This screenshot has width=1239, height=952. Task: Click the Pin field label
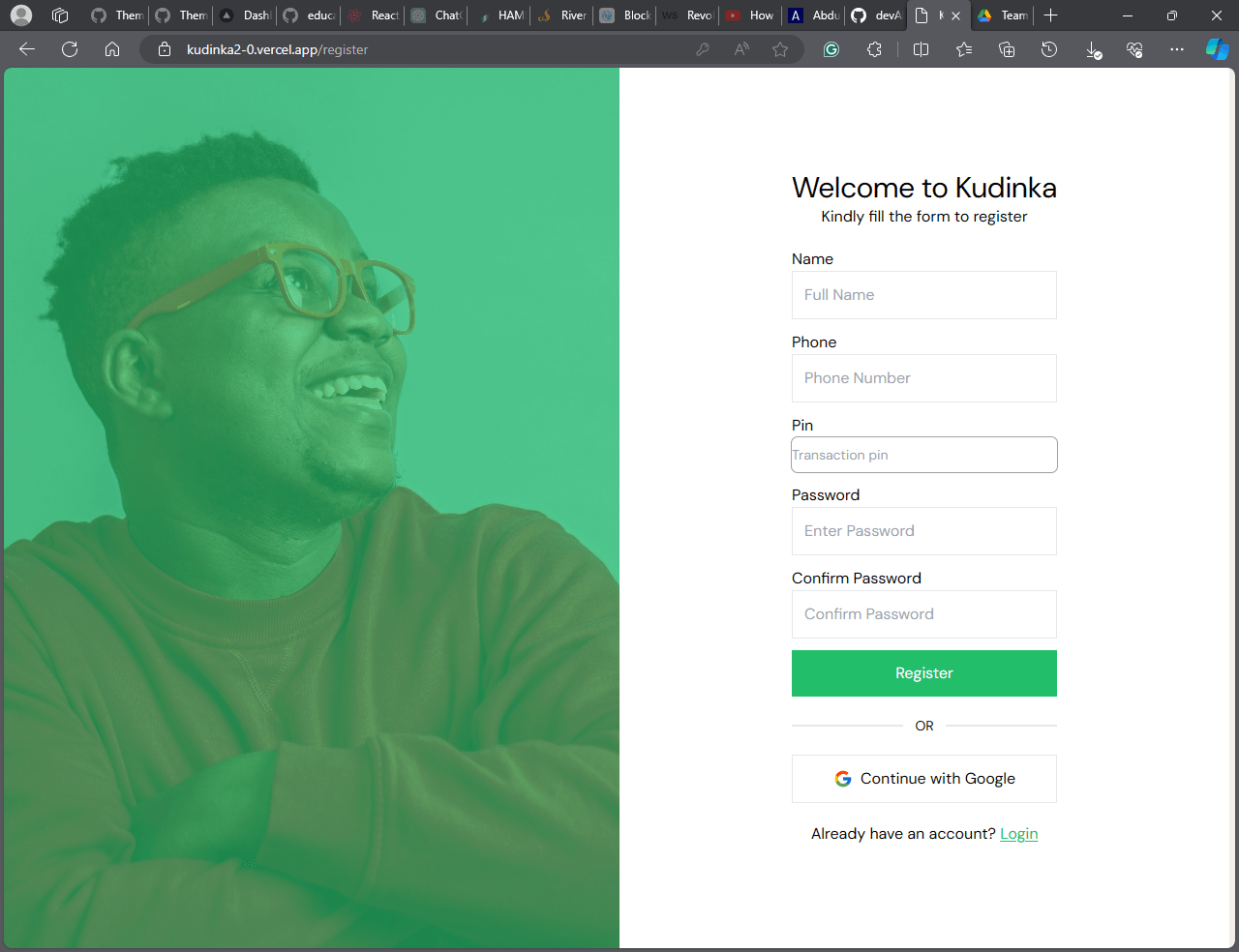[x=802, y=426]
